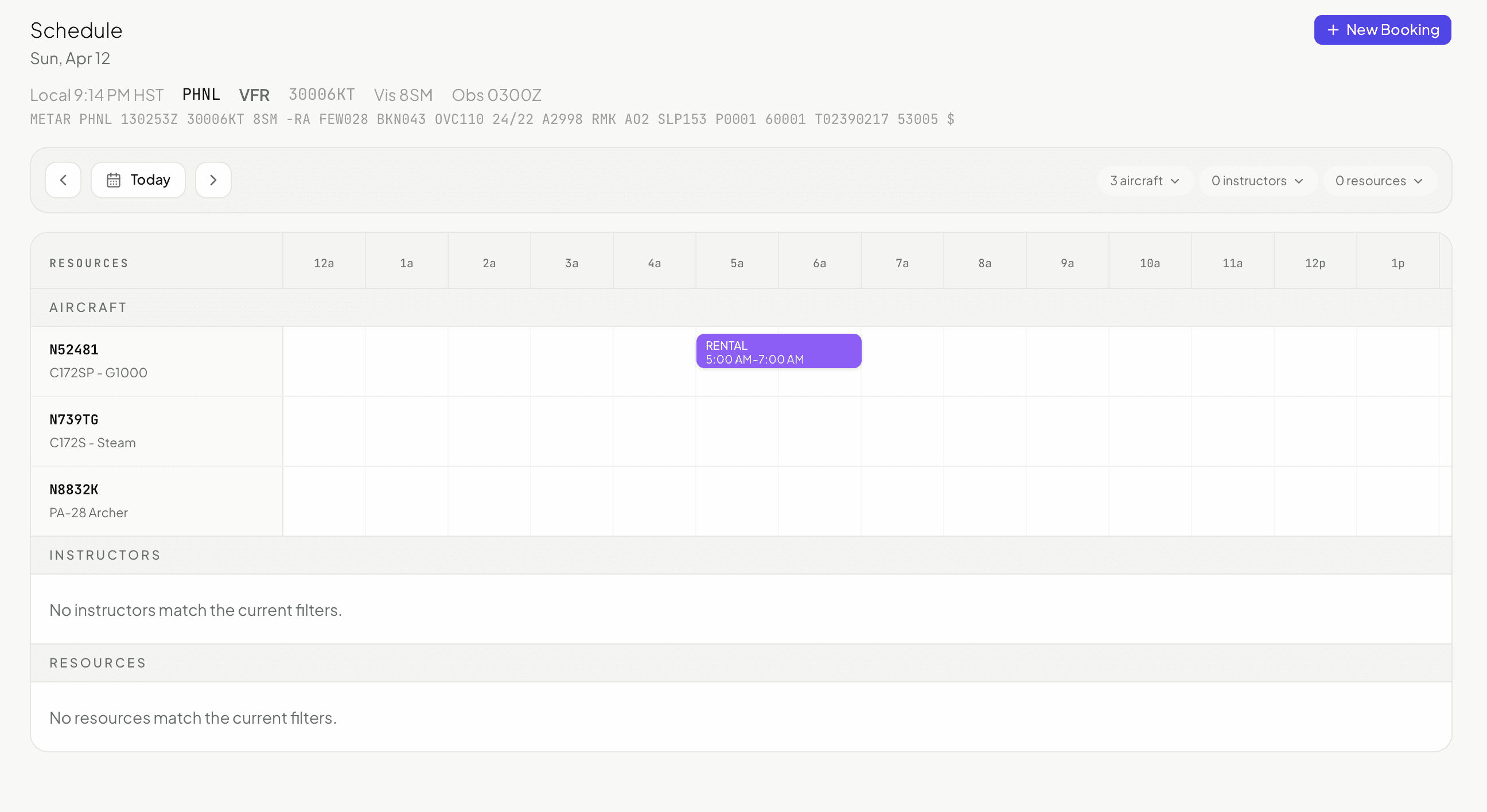Select the RENTAL booking from 5:00 to 7:00 AM
Screen dimensions: 1487x812
pos(778,351)
